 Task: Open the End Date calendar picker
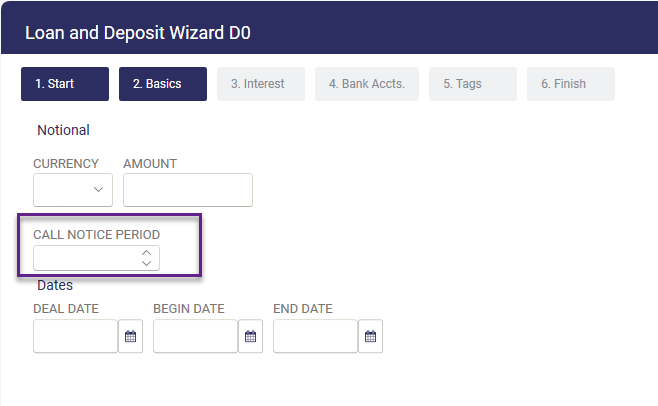pos(371,336)
